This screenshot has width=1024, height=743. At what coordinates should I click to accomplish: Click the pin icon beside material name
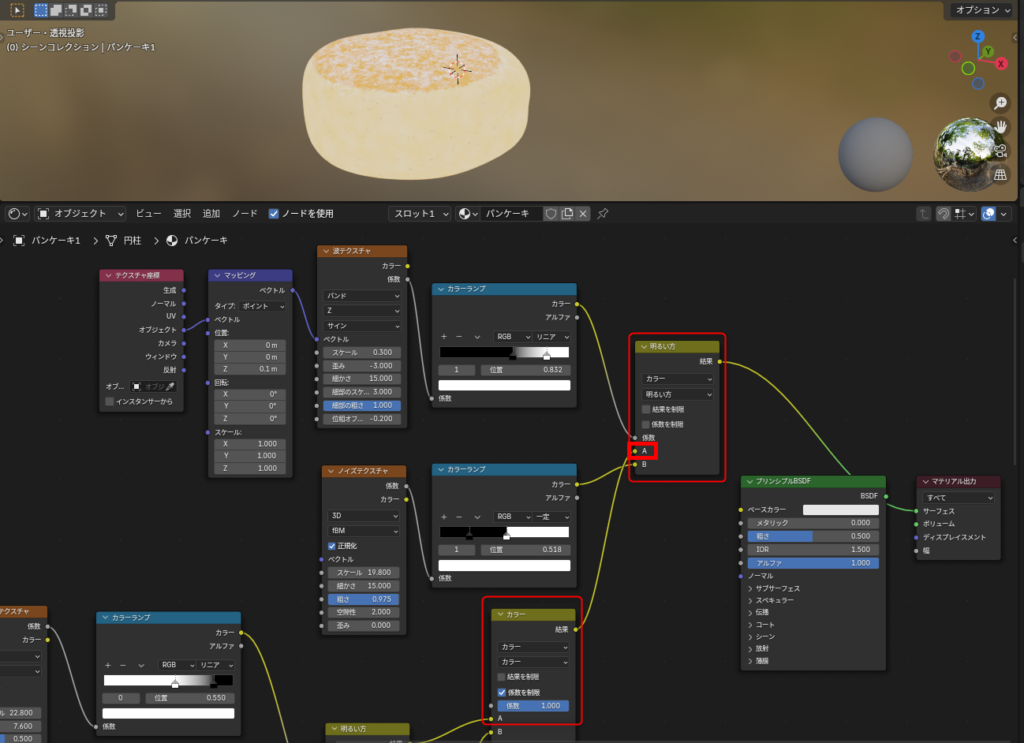click(603, 214)
